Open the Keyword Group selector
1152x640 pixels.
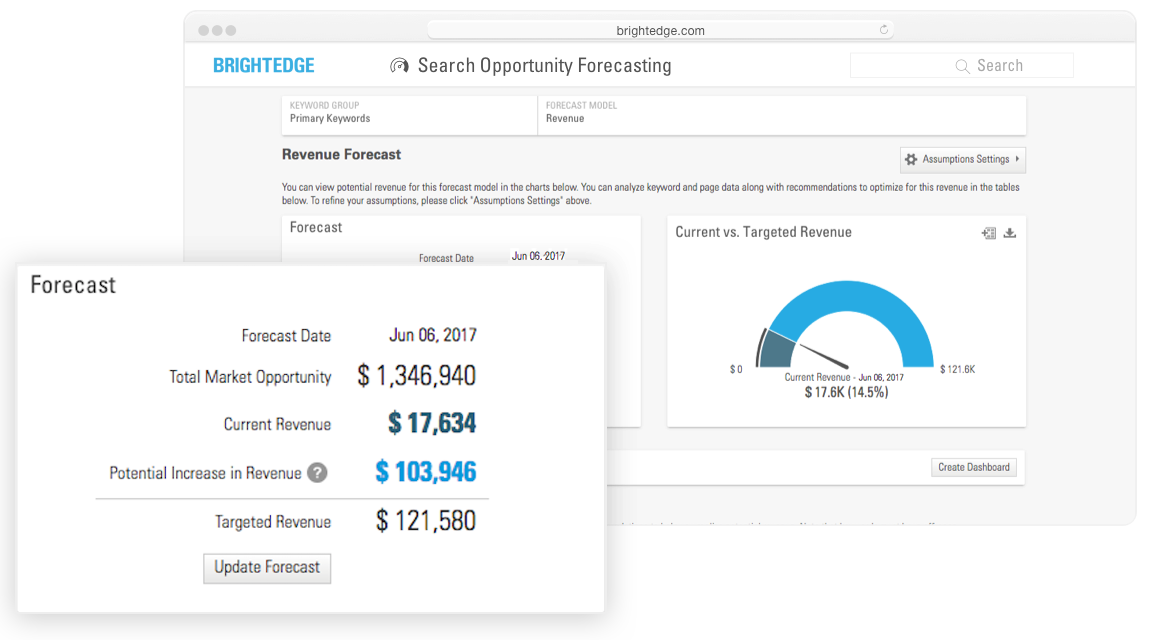410,112
